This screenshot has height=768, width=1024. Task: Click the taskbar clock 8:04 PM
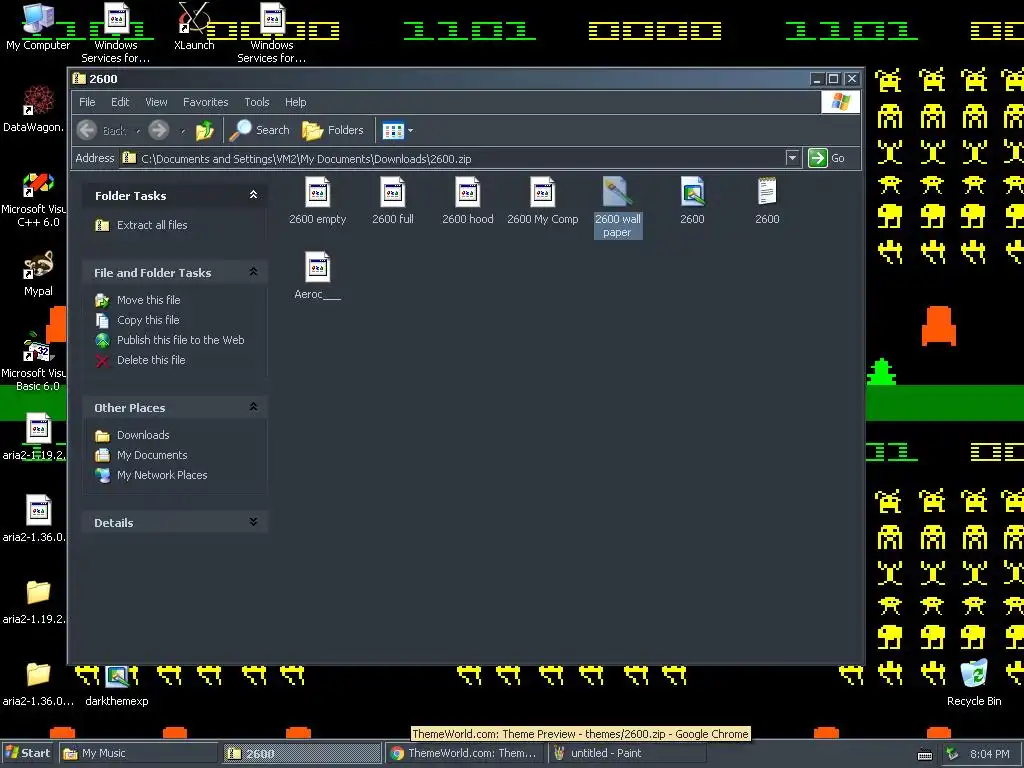[989, 754]
